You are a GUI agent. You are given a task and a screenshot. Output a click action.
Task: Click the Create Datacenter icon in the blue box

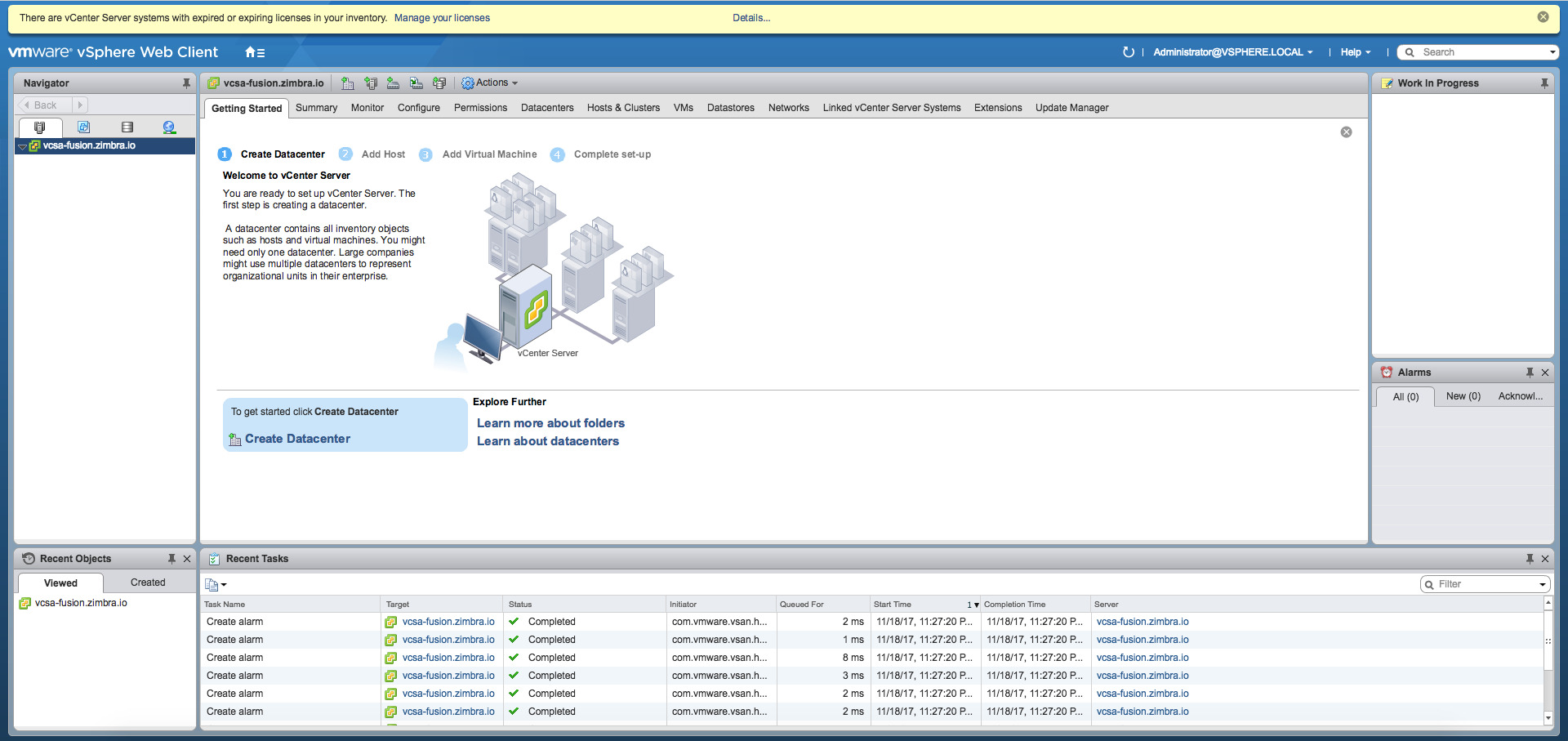coord(235,440)
